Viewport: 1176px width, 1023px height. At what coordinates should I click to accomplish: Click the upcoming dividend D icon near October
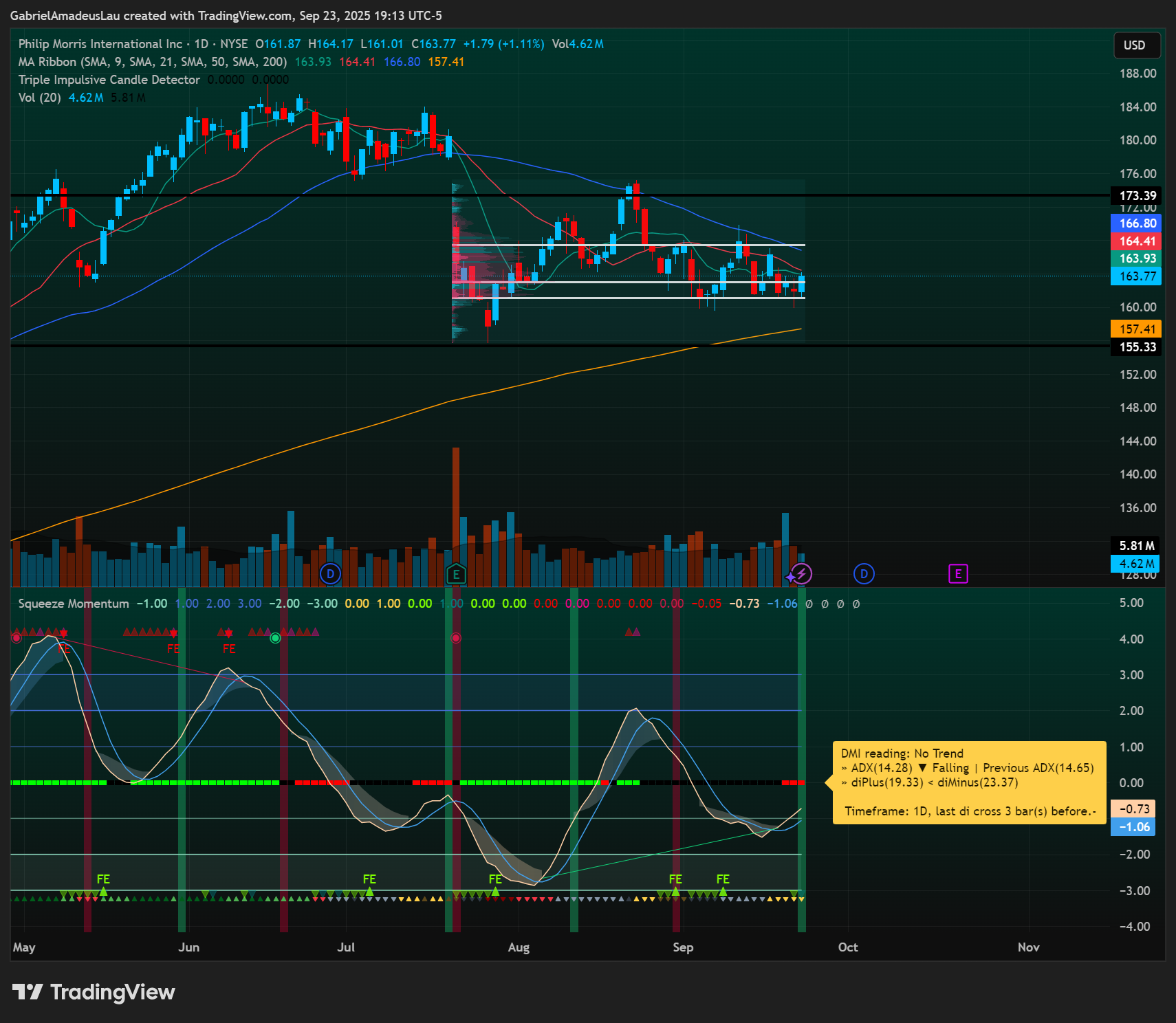pyautogui.click(x=864, y=573)
